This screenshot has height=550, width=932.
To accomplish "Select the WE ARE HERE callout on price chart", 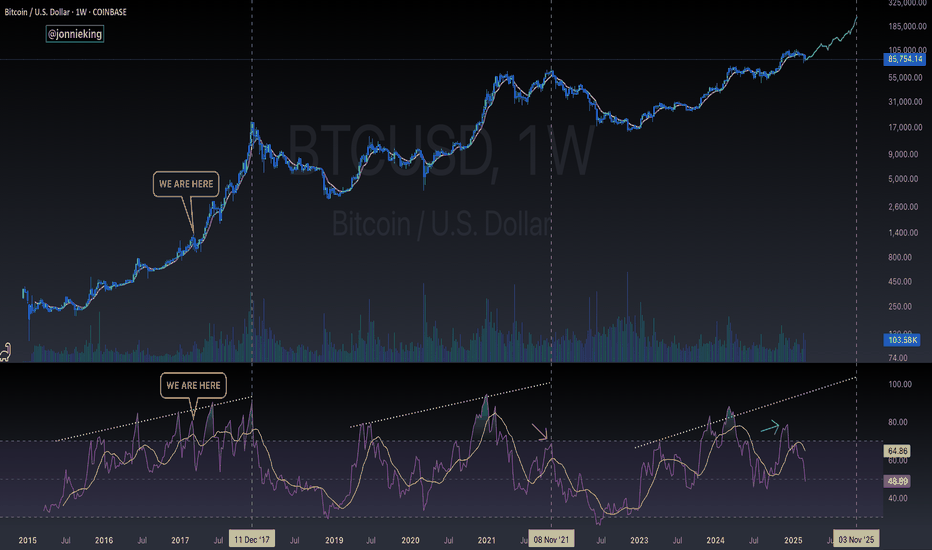I will click(186, 184).
